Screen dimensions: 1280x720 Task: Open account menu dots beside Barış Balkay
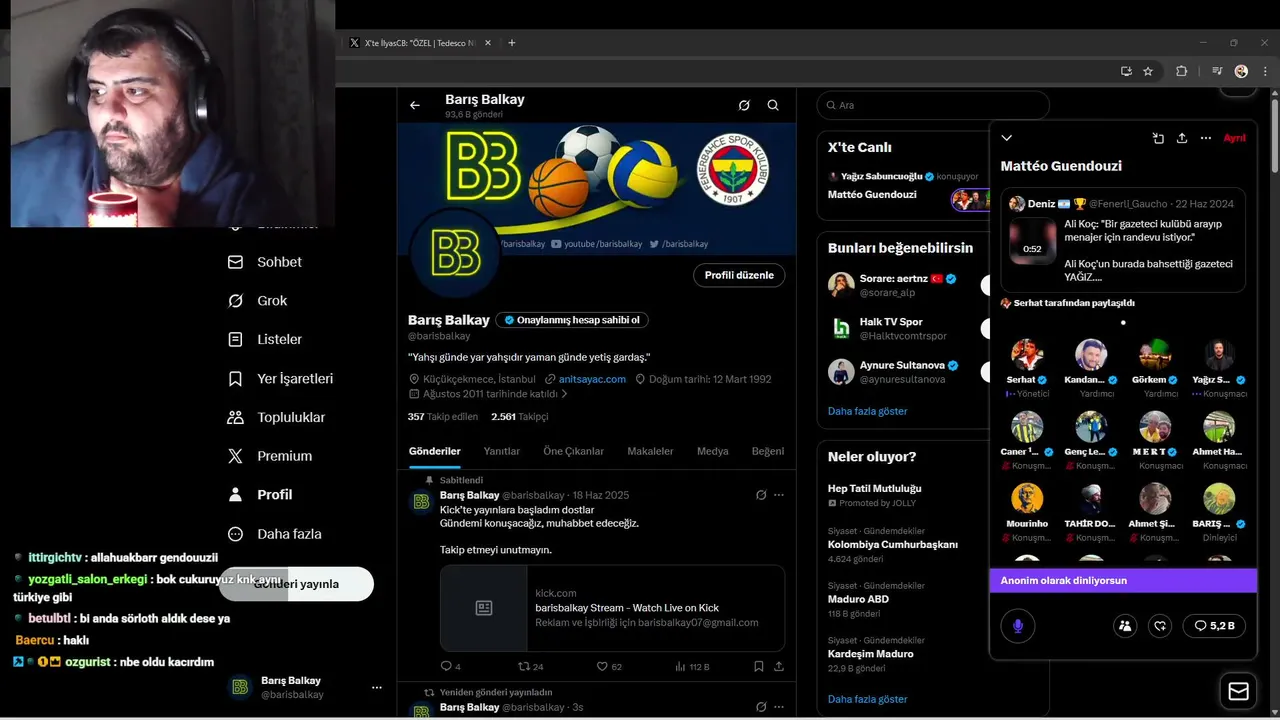point(377,687)
